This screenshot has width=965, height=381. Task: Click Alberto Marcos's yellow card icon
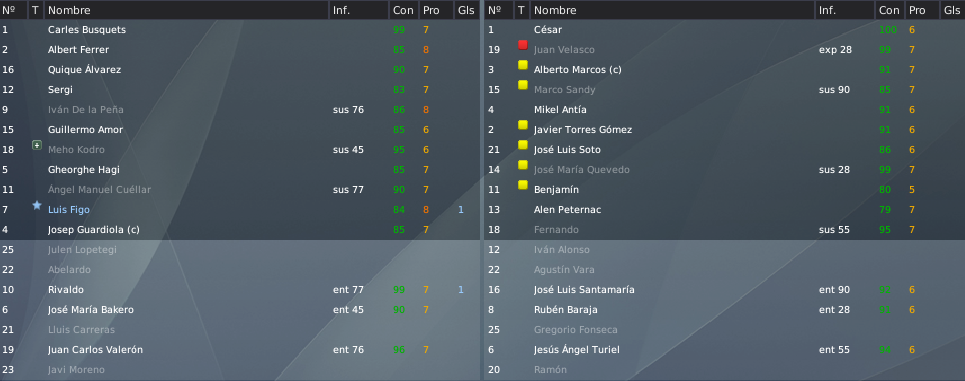pos(523,65)
